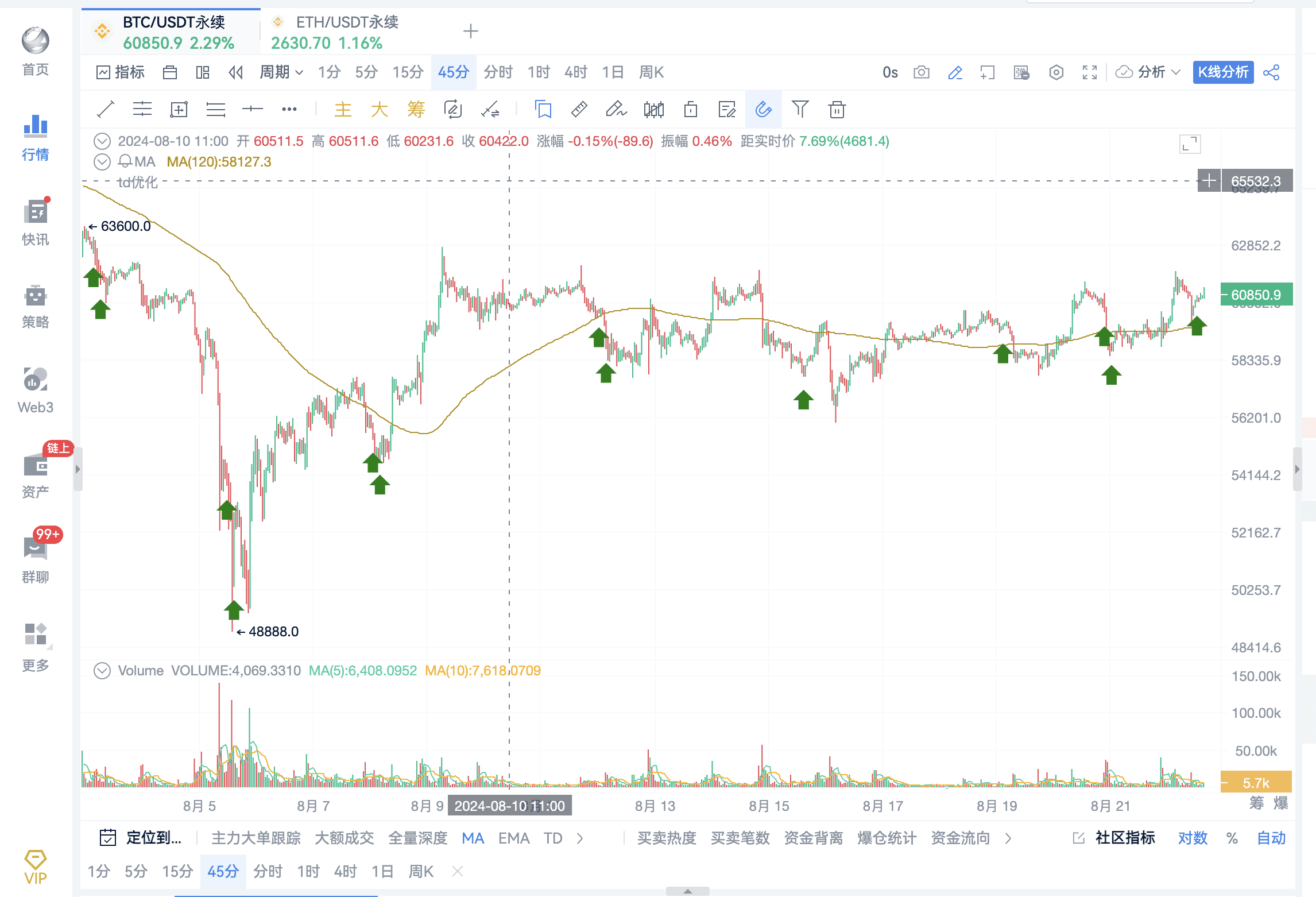This screenshot has height=897, width=1316.
Task: Open 社区指标 community indicators
Action: [1114, 838]
